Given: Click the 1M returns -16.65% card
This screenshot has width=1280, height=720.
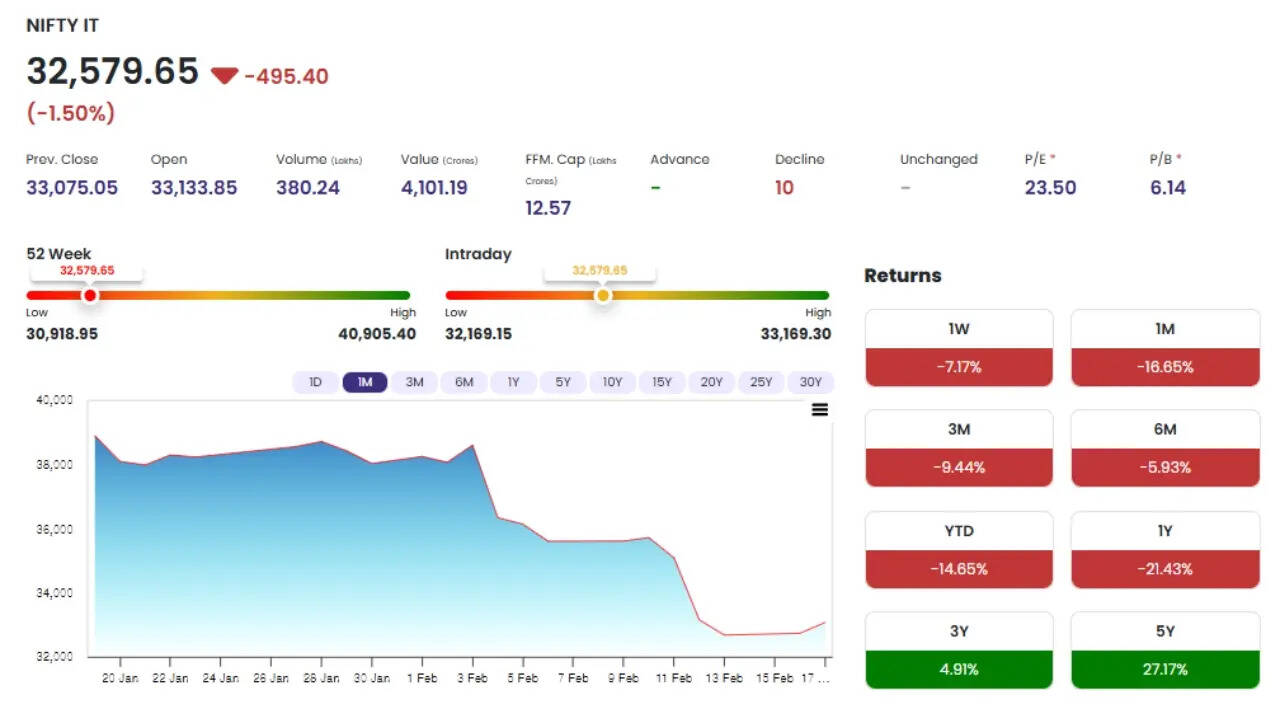Looking at the screenshot, I should click(x=1165, y=367).
